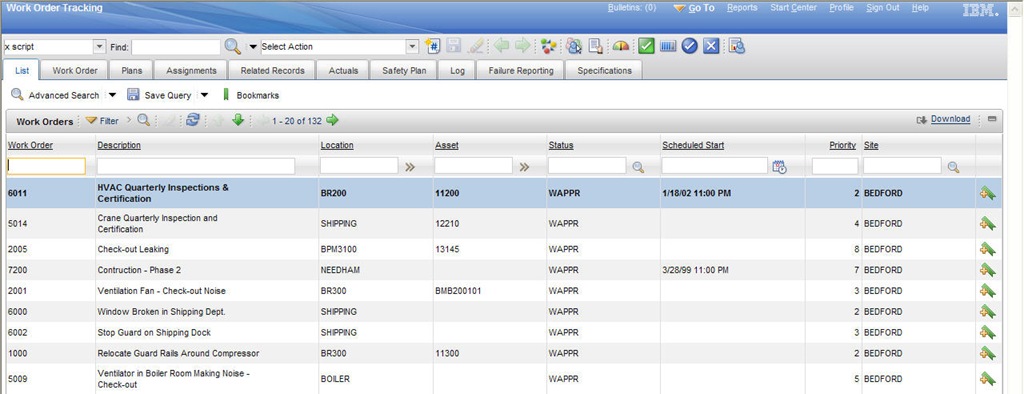1024x394 pixels.
Task: Open the Reports link
Action: 742,8
